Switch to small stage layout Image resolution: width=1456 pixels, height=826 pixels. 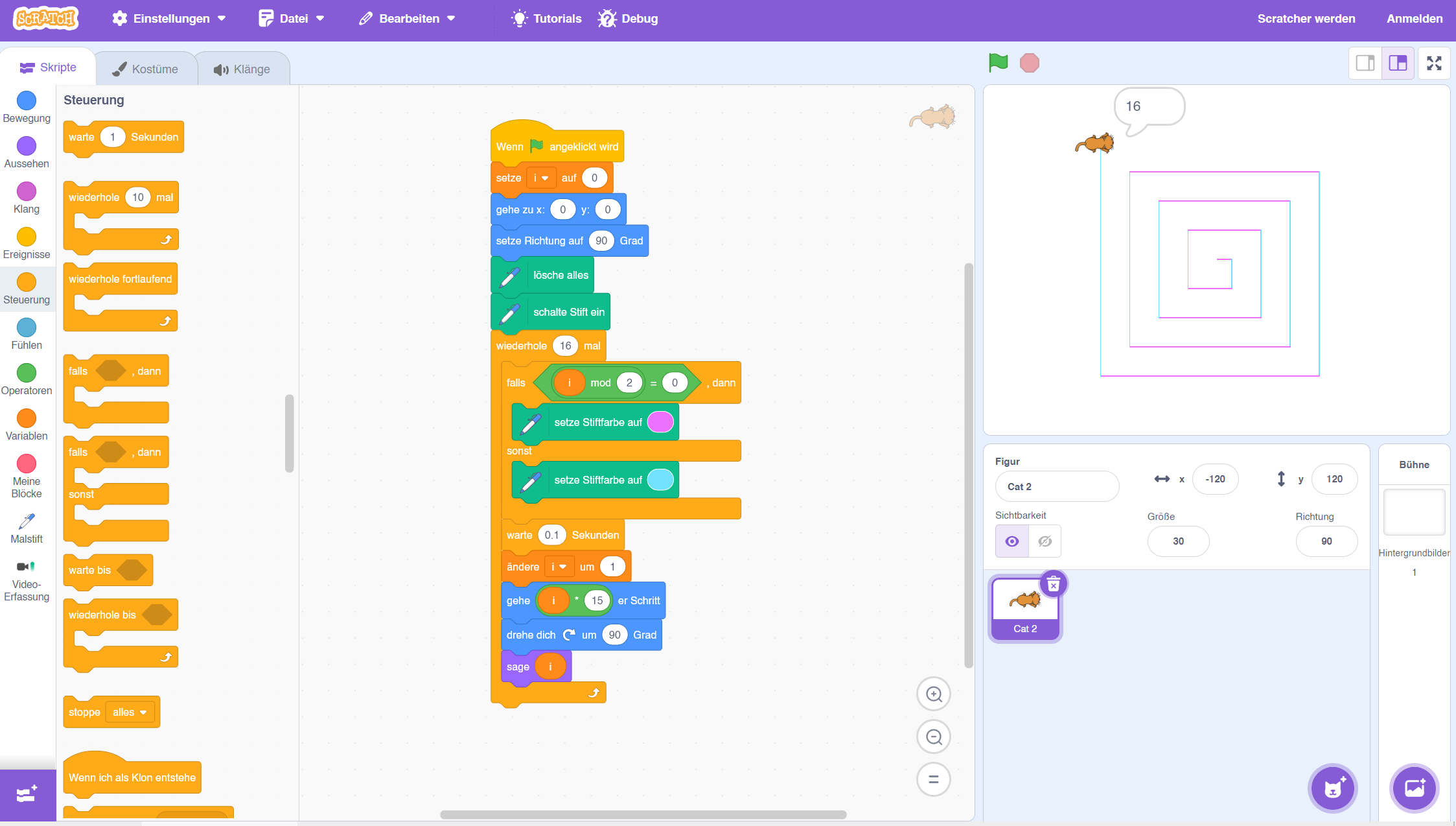pos(1365,63)
